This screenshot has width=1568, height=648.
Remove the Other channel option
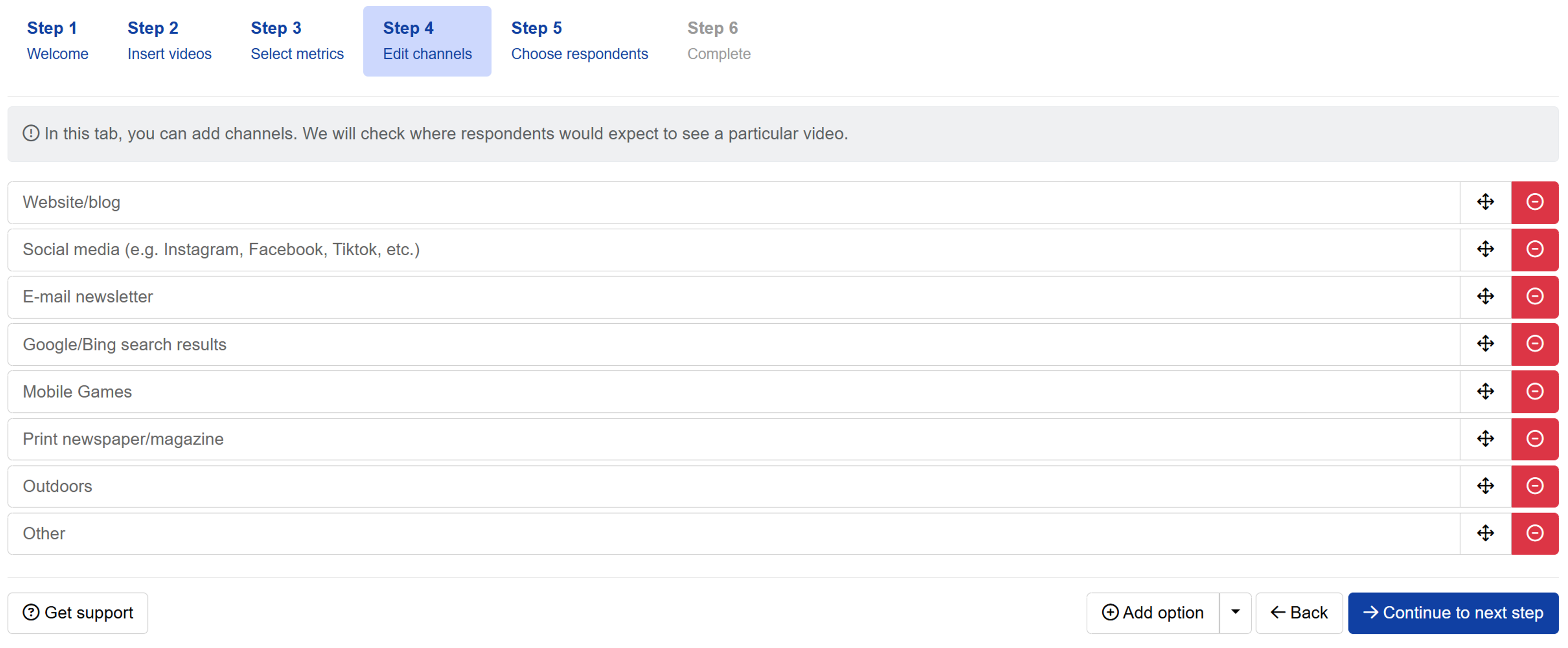click(x=1534, y=533)
